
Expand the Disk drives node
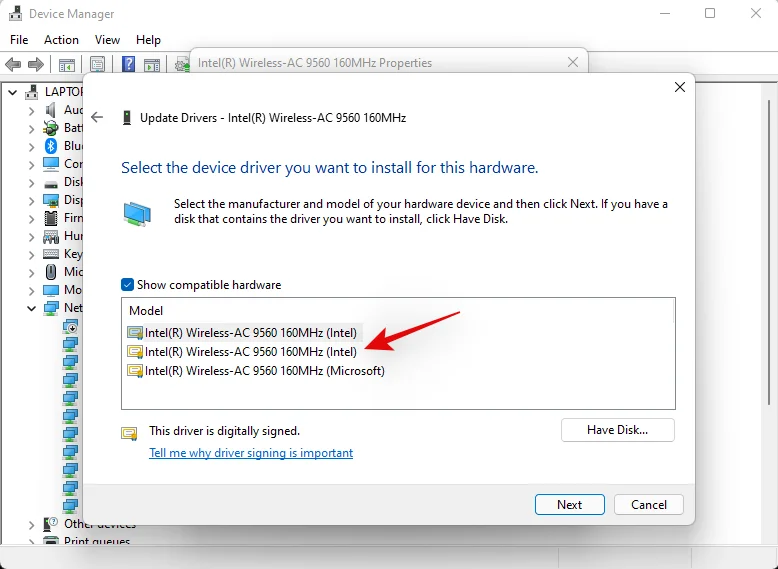pyautogui.click(x=31, y=183)
